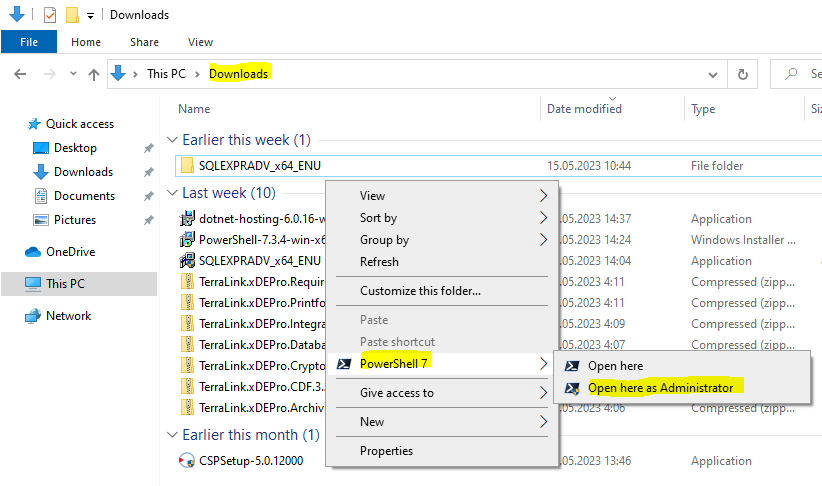Click the CSPSetup-5.0.12000 installer icon
822x486 pixels.
click(x=187, y=460)
